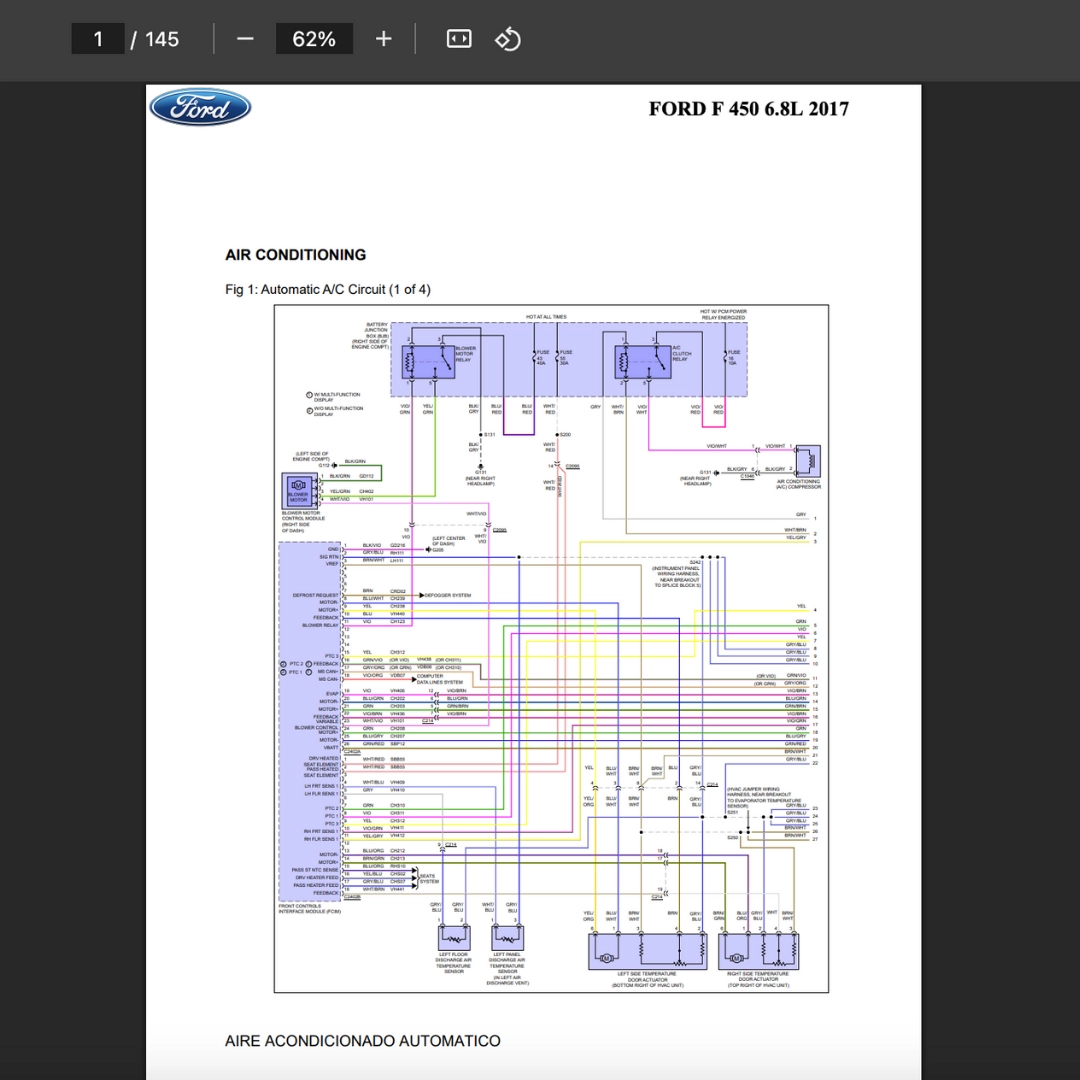The width and height of the screenshot is (1080, 1080).
Task: Select 'Fig 1: Automatic A/C Circuit (1 of 4)' caption
Action: tap(328, 289)
